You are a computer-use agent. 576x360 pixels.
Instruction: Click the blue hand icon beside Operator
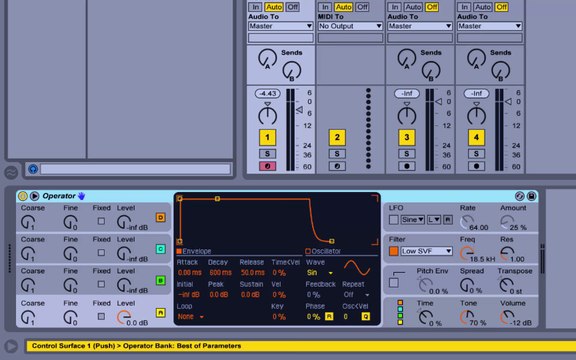(x=82, y=196)
